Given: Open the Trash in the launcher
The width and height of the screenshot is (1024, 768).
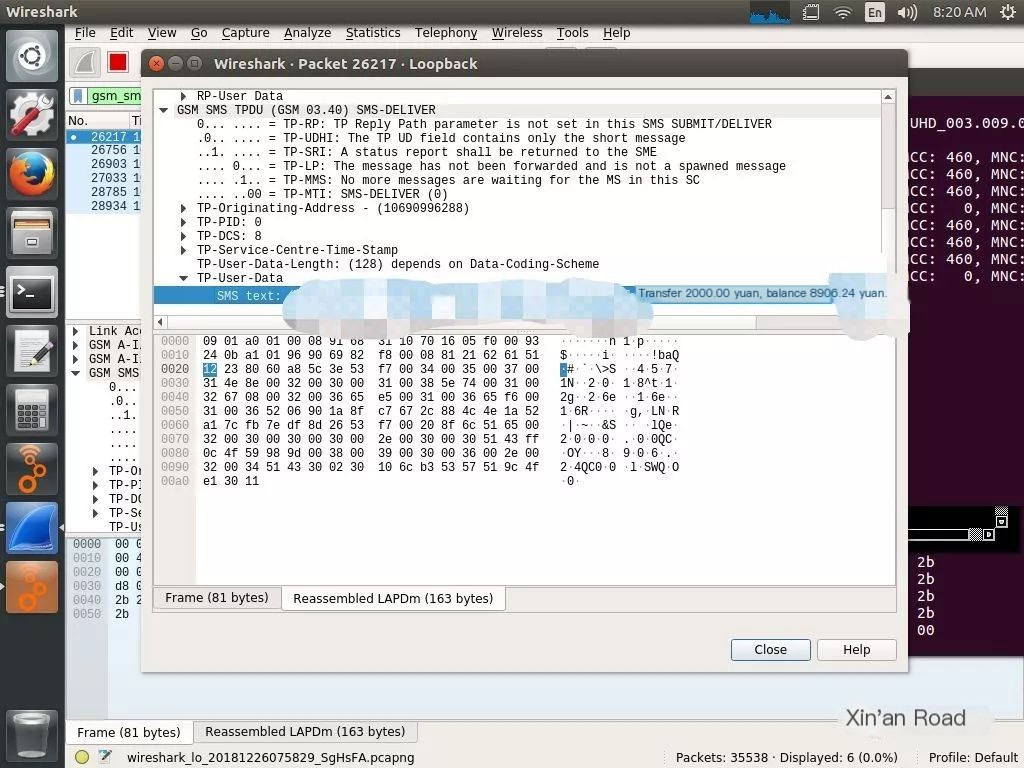Looking at the screenshot, I should (x=31, y=736).
